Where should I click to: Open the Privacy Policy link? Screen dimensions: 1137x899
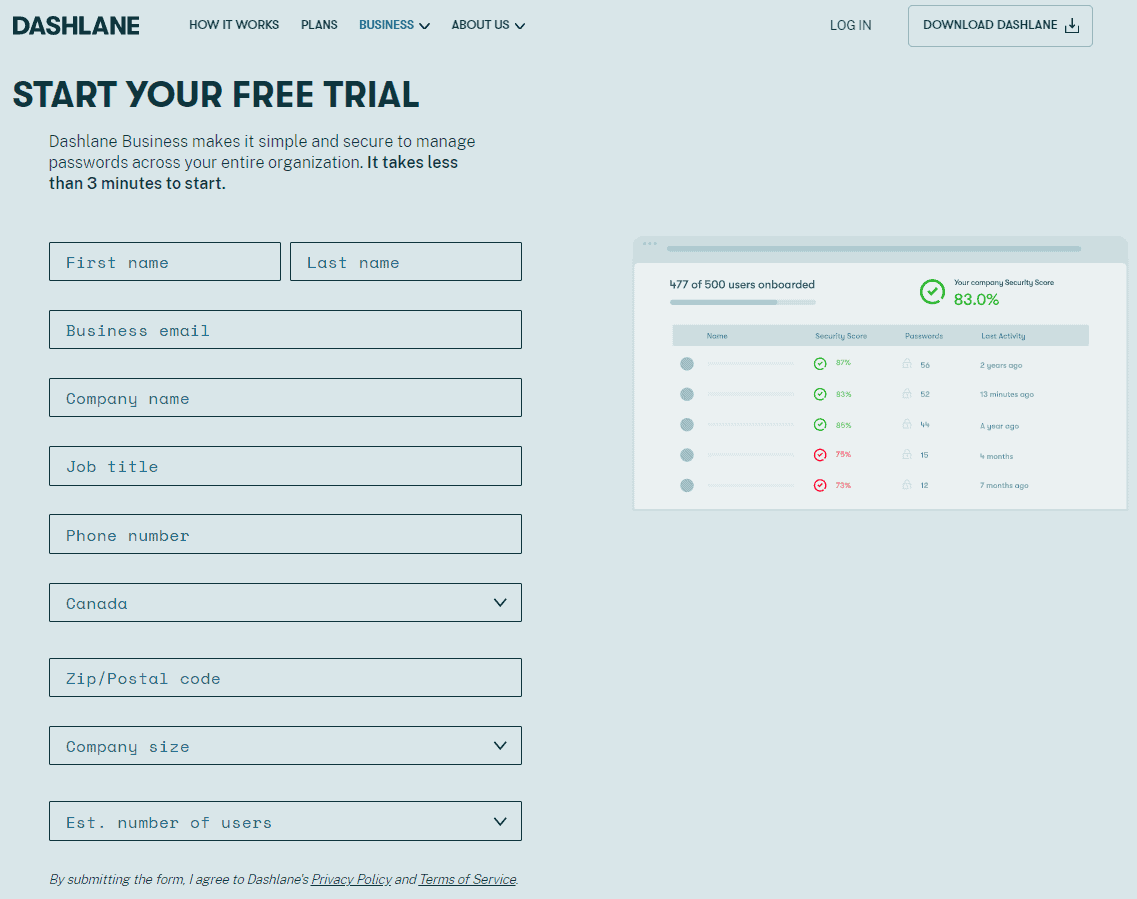351,879
